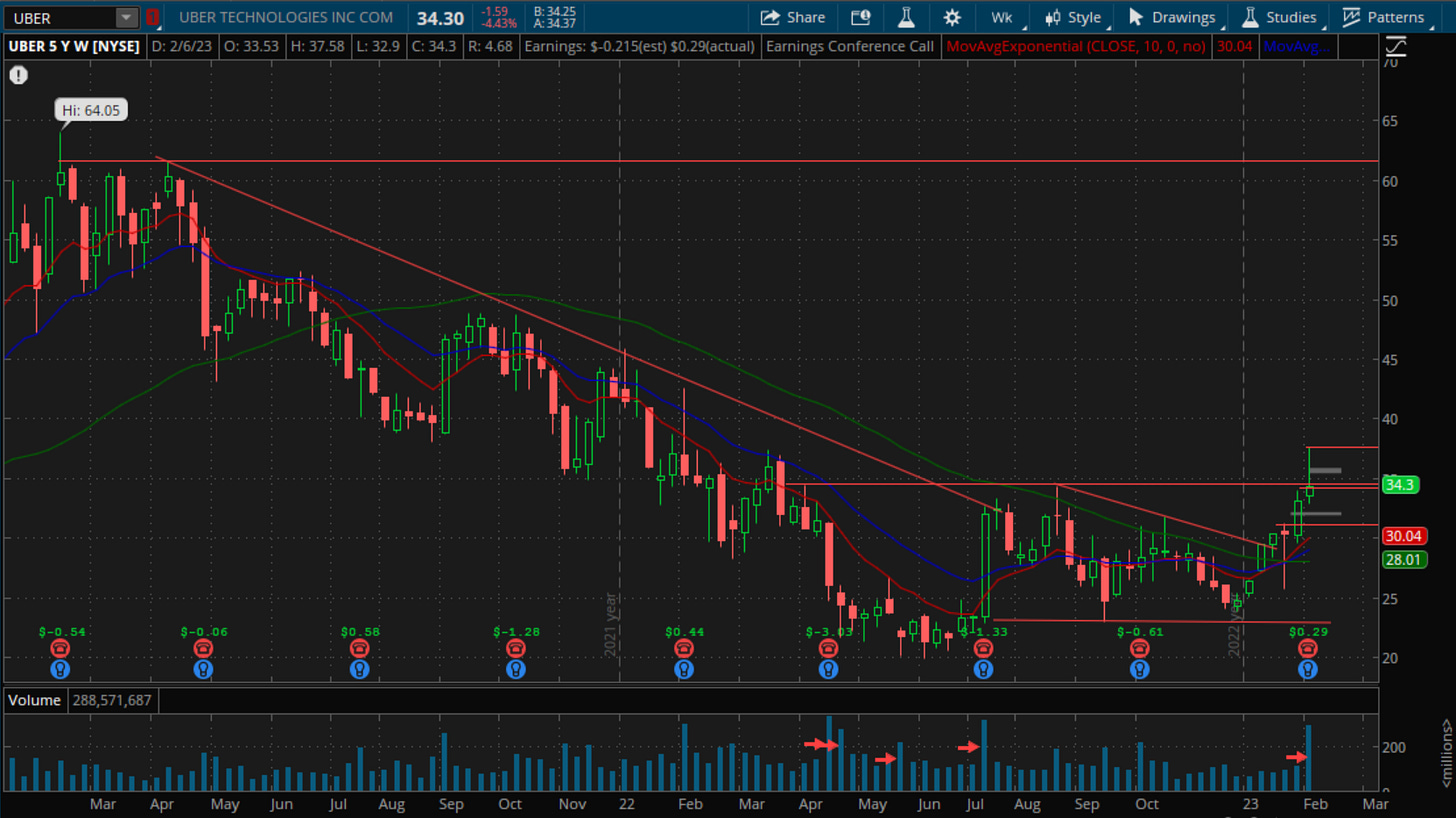The width and height of the screenshot is (1456, 818).
Task: Click the 34.3 green price axis label
Action: 1401,485
